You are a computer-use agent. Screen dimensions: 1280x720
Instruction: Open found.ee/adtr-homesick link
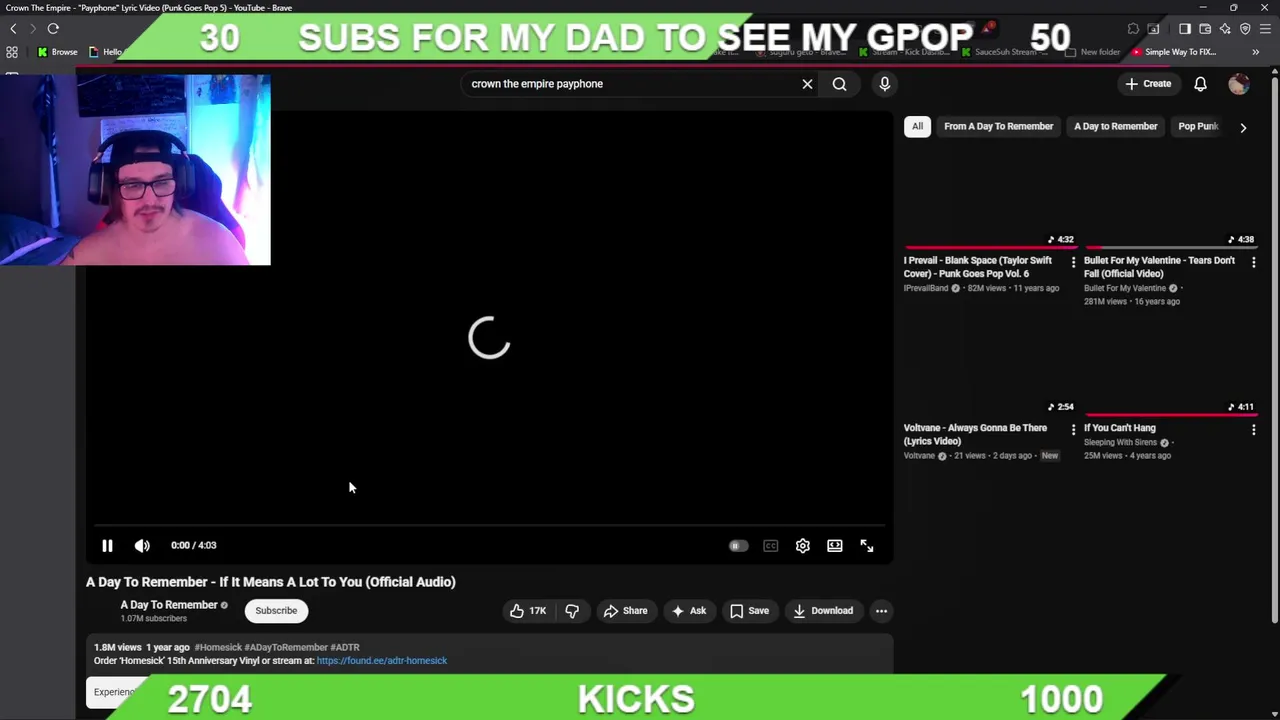point(382,660)
